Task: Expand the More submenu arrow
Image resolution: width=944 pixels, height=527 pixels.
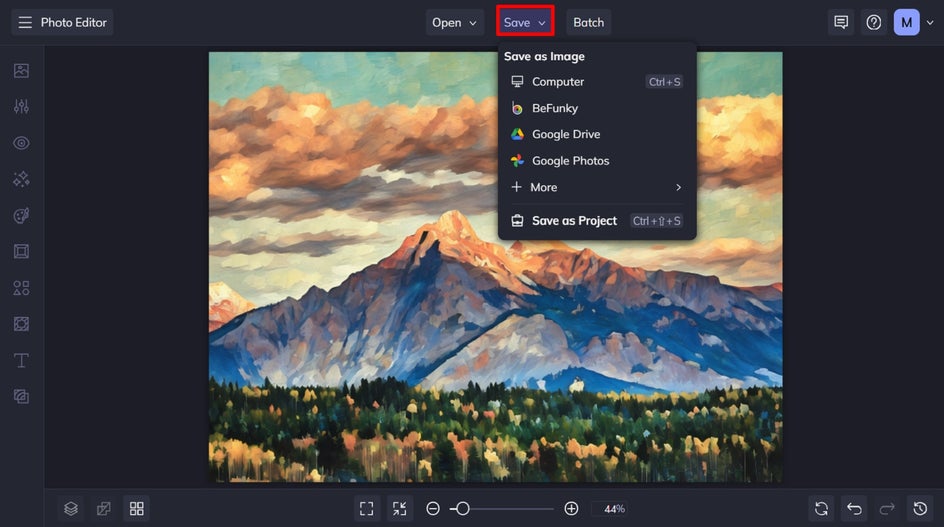Action: [x=678, y=187]
